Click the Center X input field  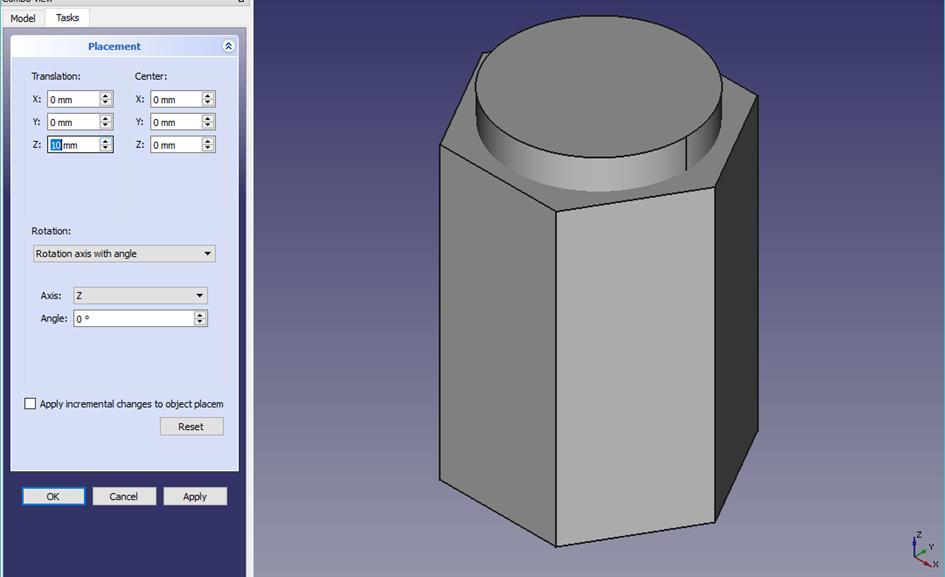click(x=176, y=99)
